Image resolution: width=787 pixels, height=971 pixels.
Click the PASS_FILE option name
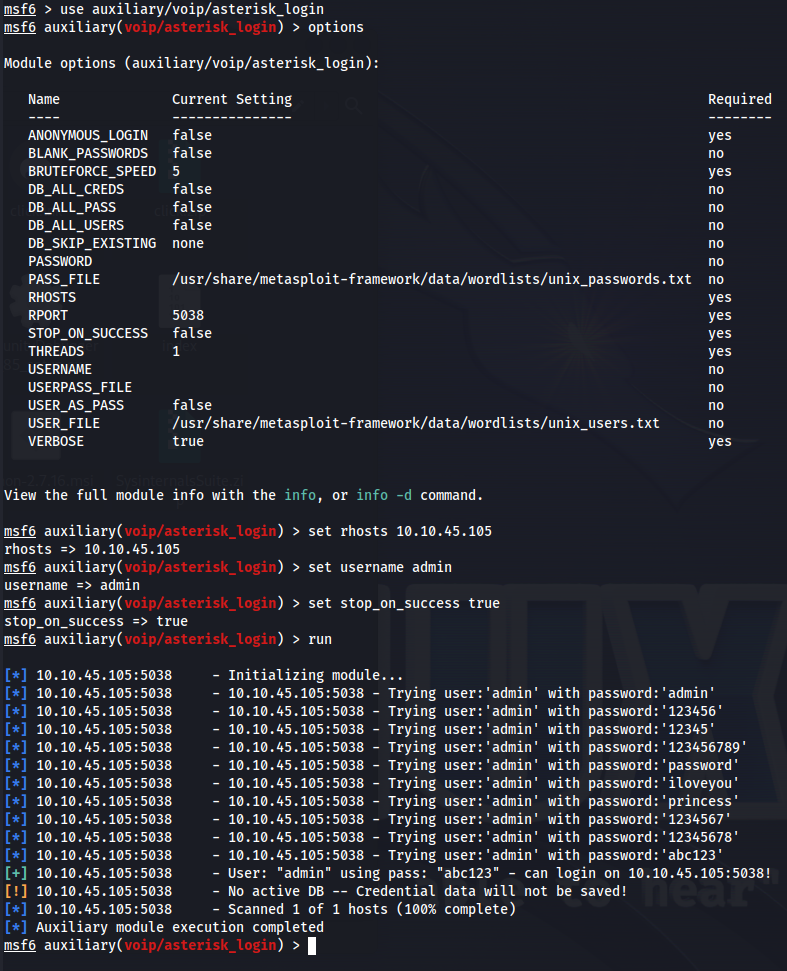pos(64,279)
